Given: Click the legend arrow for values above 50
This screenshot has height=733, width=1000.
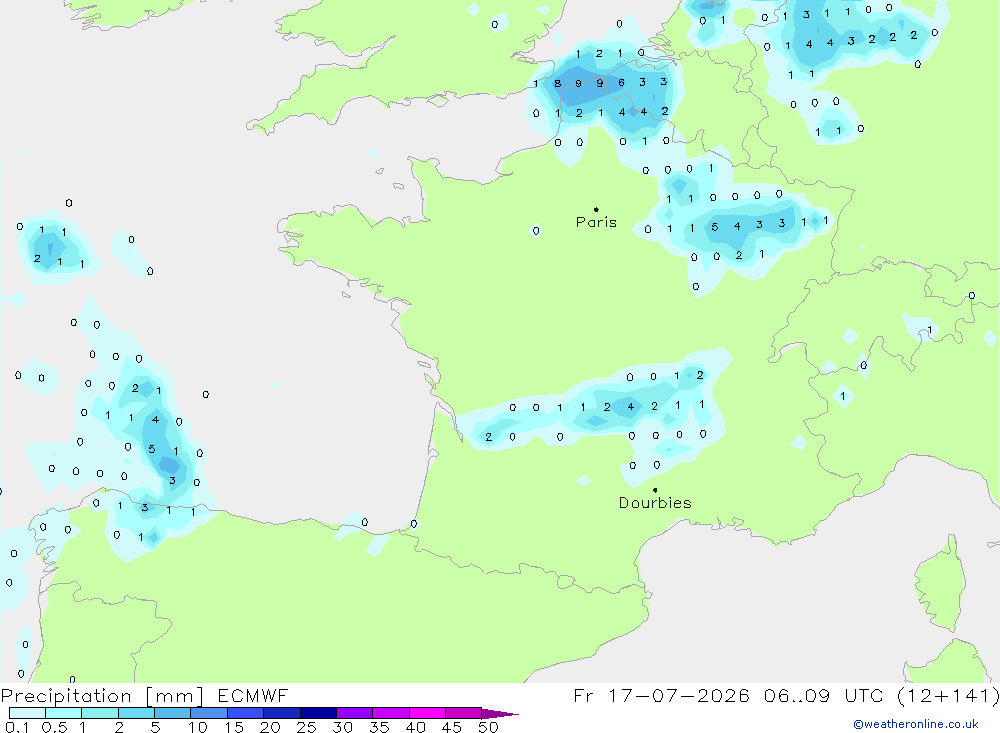Looking at the screenshot, I should pyautogui.click(x=499, y=714).
